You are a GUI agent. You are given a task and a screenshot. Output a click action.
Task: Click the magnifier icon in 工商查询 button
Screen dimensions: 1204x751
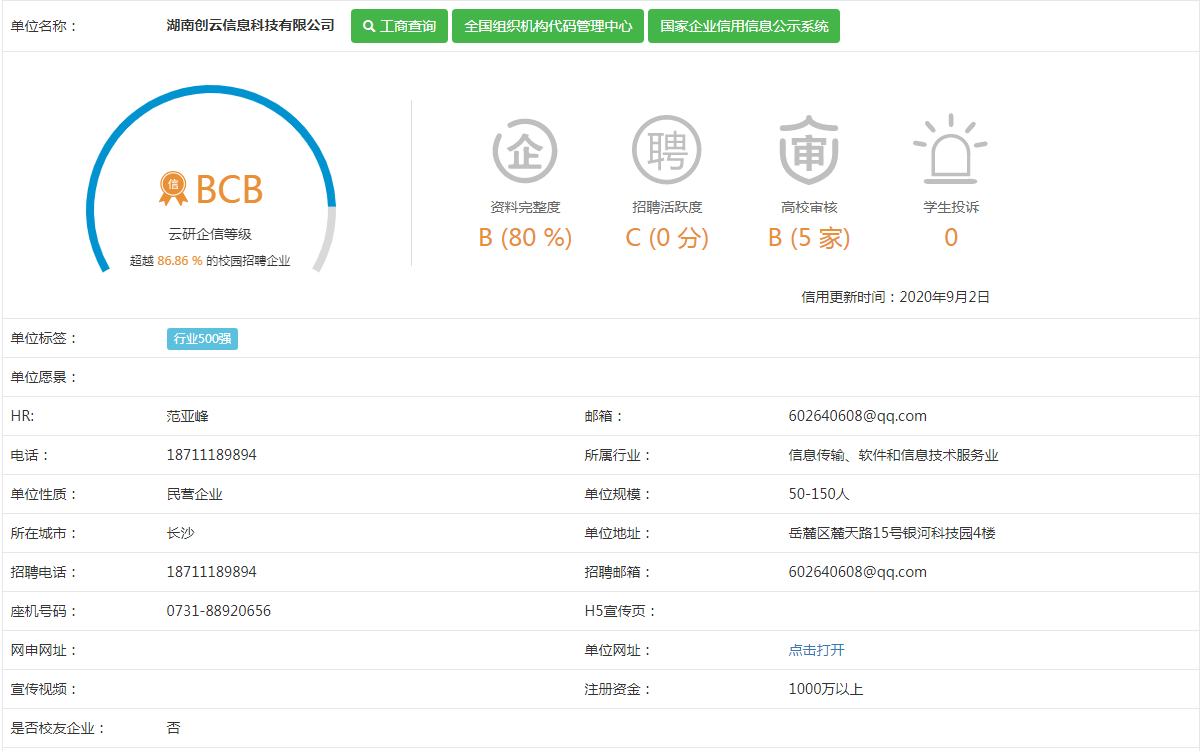(x=369, y=26)
